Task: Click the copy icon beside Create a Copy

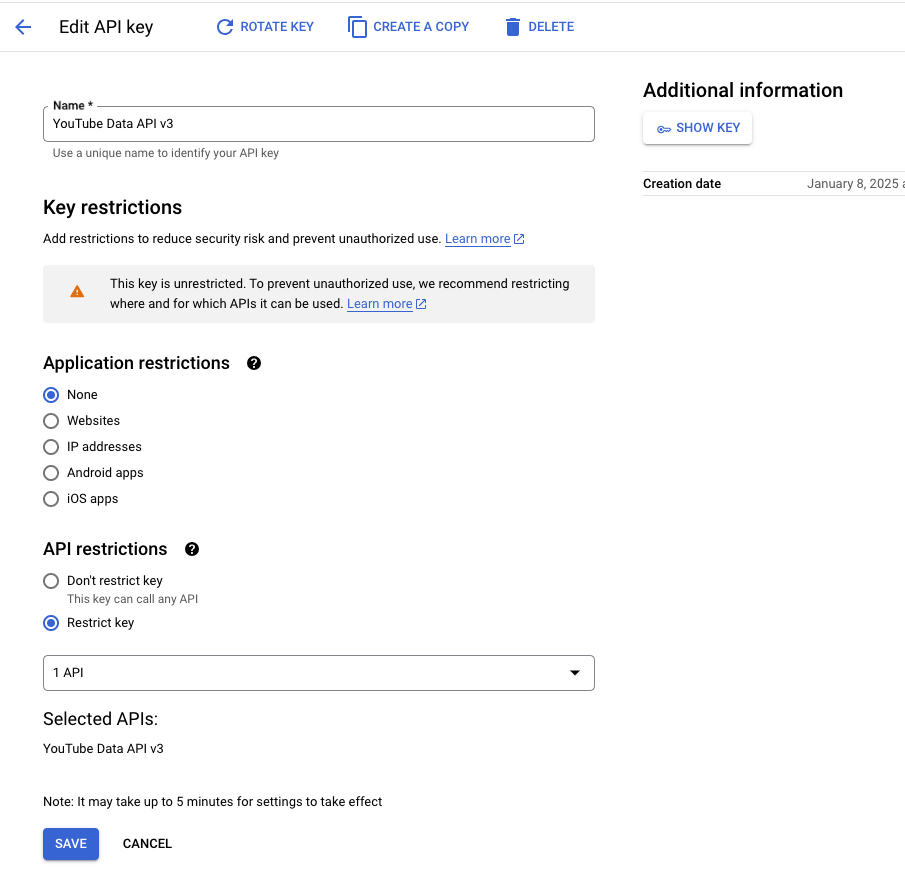Action: 357,27
